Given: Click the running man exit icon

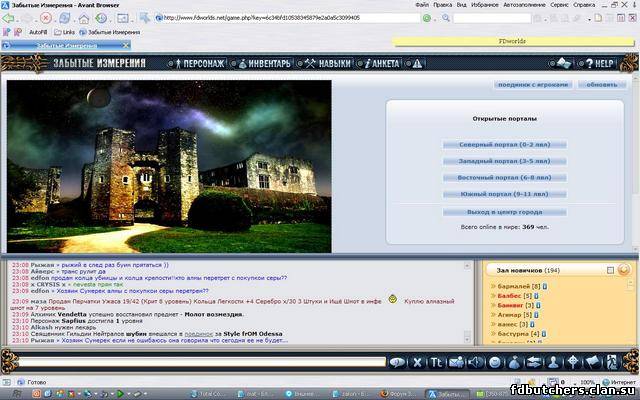Looking at the screenshot, I should pos(611,362).
